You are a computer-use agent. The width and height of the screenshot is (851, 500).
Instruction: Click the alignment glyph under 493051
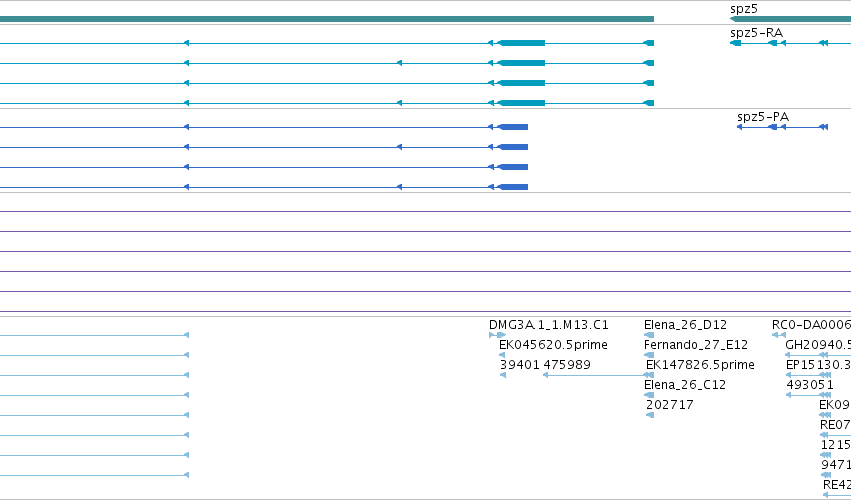pos(808,395)
